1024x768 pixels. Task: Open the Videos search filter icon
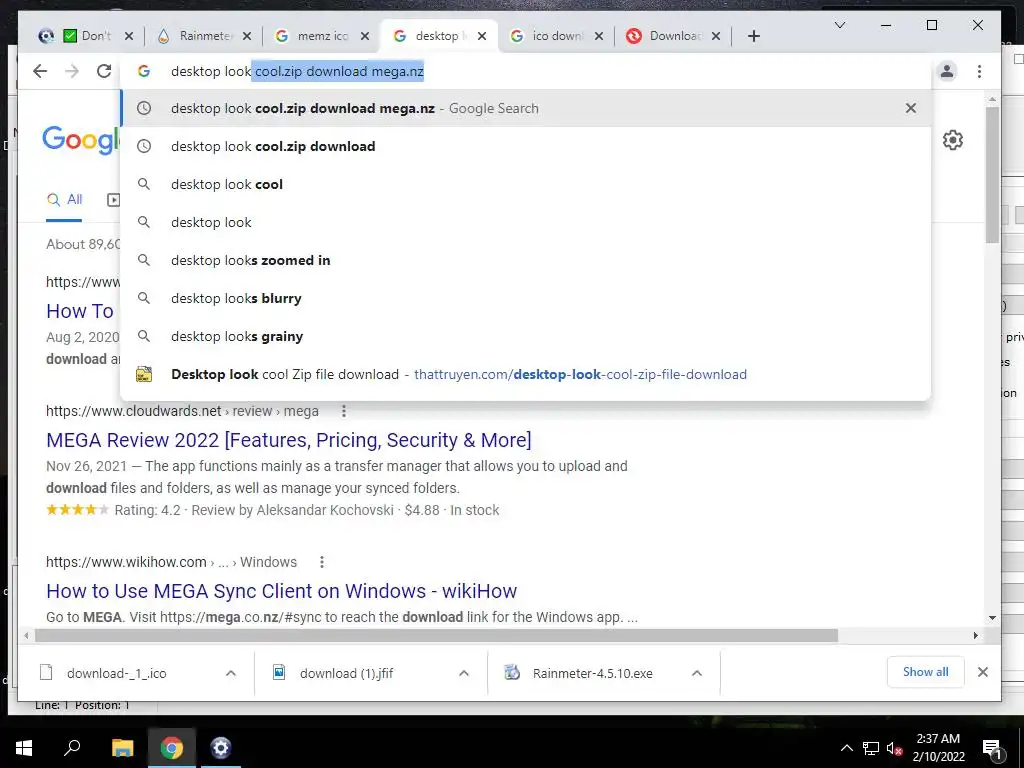[x=113, y=200]
